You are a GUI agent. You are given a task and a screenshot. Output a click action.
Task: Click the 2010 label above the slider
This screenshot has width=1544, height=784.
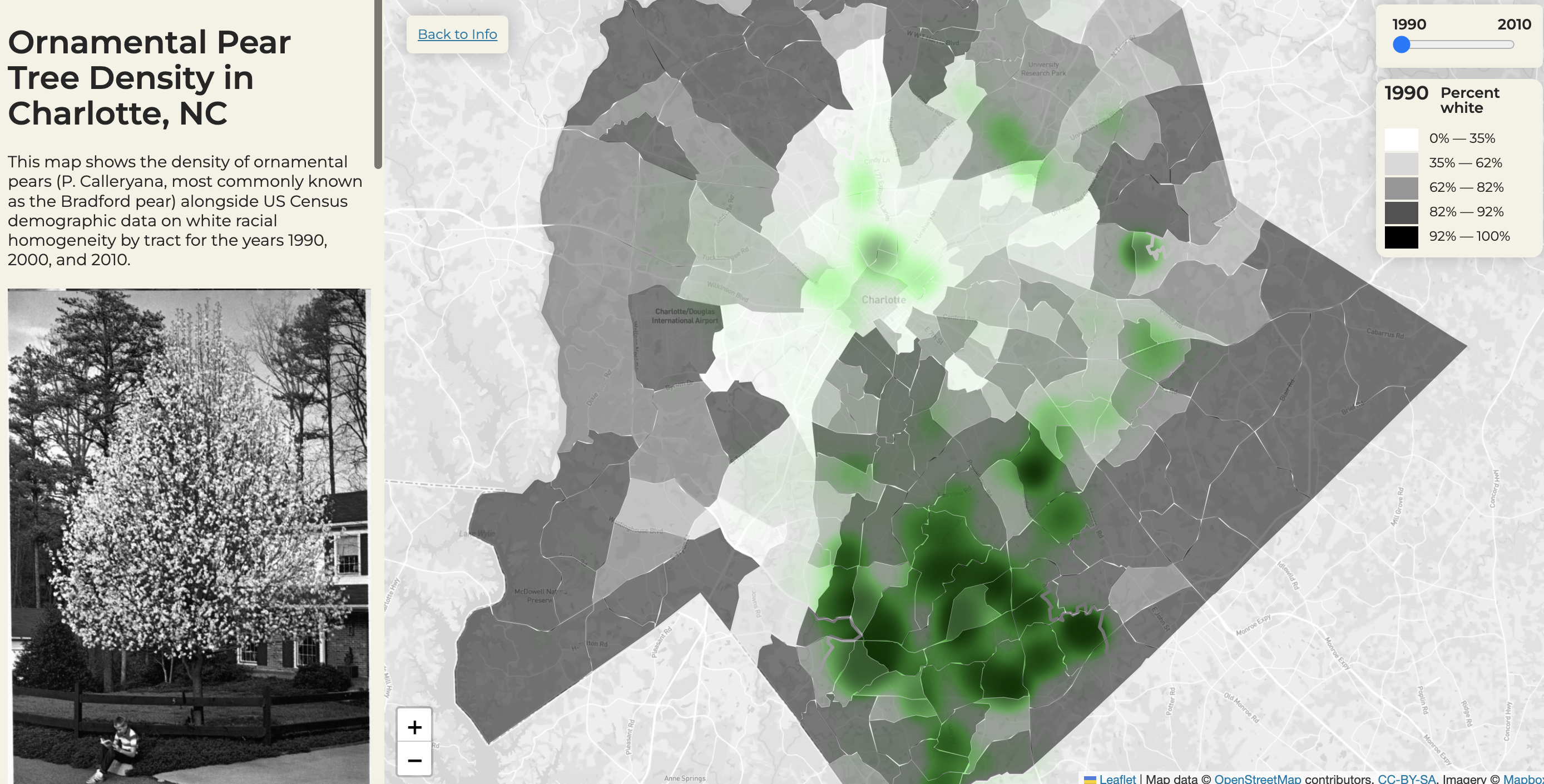pyautogui.click(x=1513, y=24)
